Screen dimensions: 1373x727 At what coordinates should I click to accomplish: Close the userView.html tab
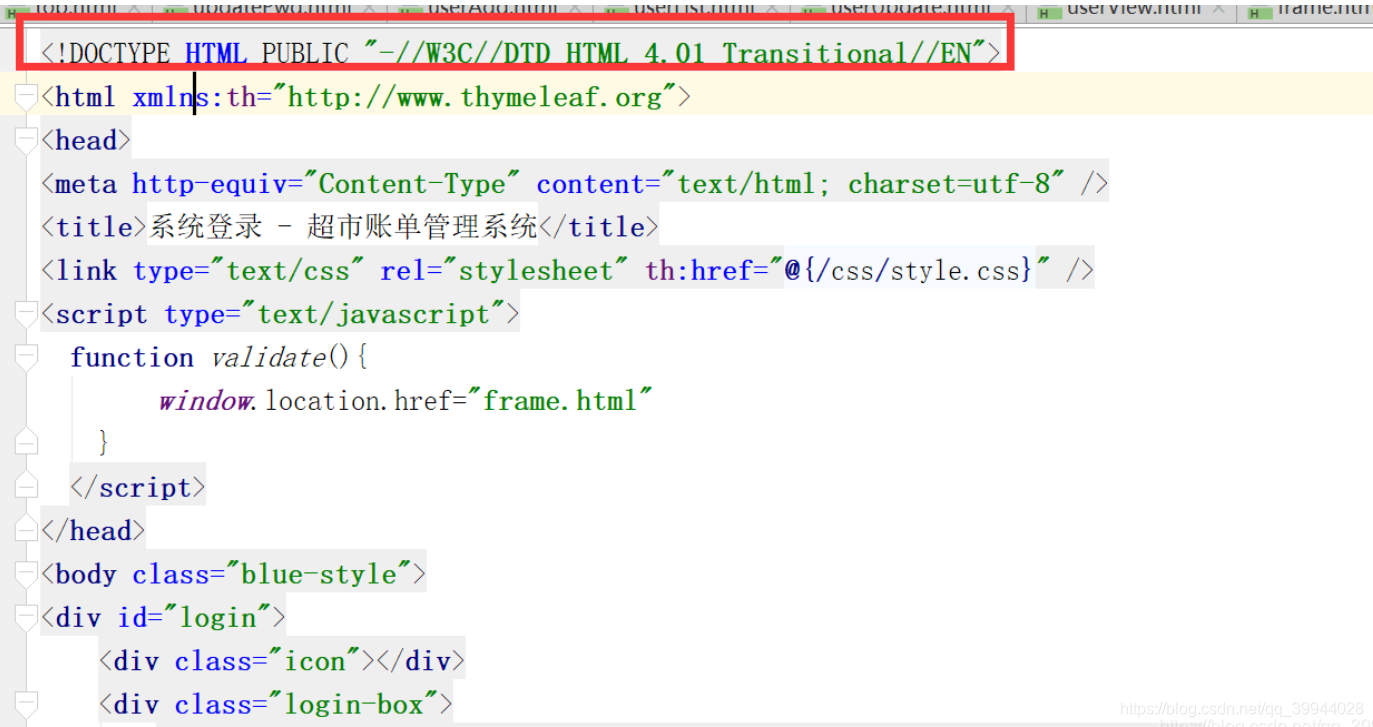1219,10
